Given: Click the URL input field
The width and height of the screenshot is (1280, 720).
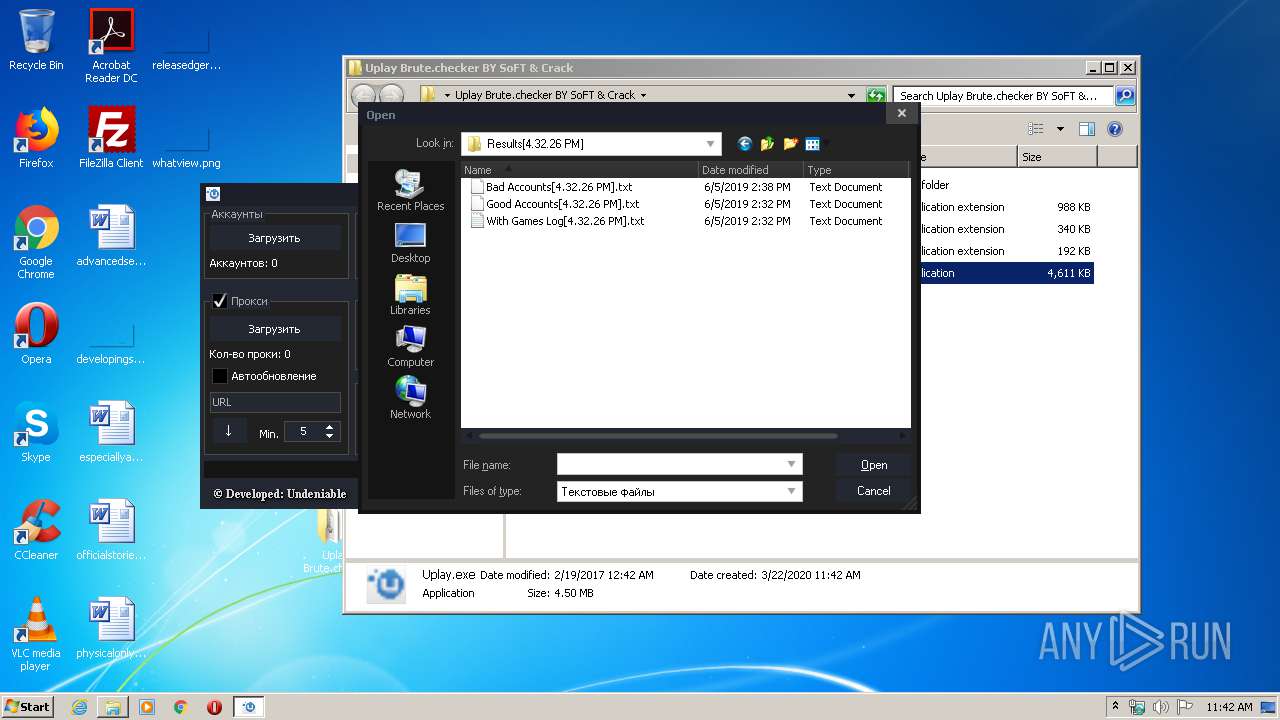Looking at the screenshot, I should coord(275,402).
